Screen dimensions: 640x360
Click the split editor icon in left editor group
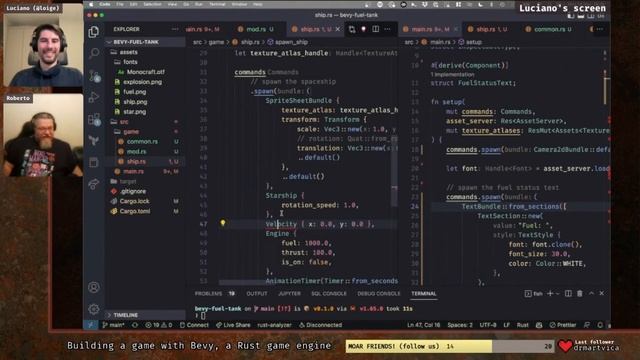[376, 29]
